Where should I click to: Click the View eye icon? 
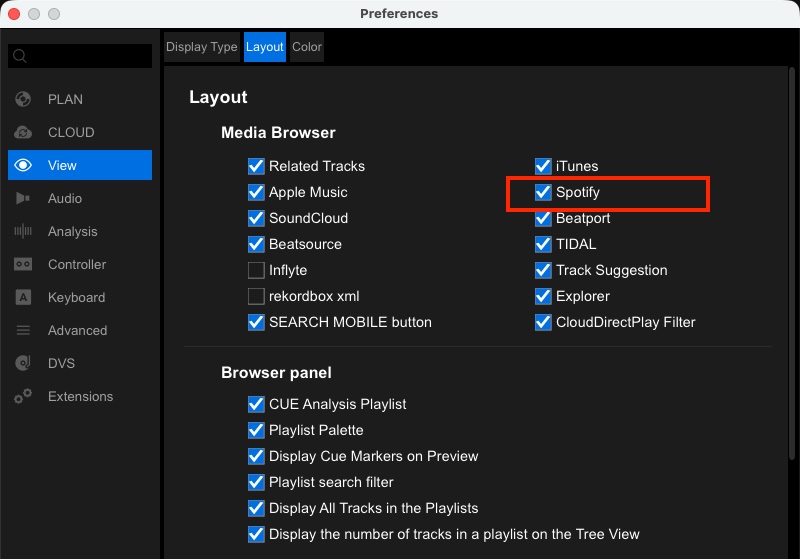pos(23,165)
